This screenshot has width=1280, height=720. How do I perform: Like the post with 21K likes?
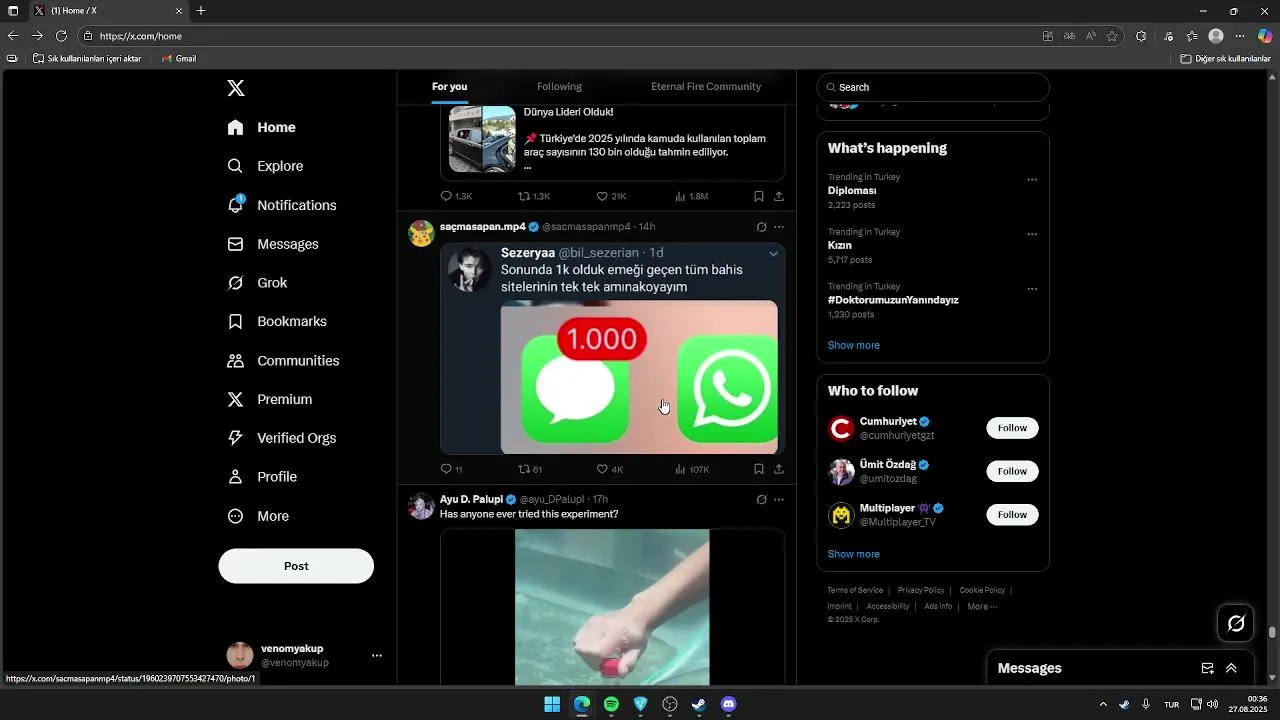coord(611,197)
